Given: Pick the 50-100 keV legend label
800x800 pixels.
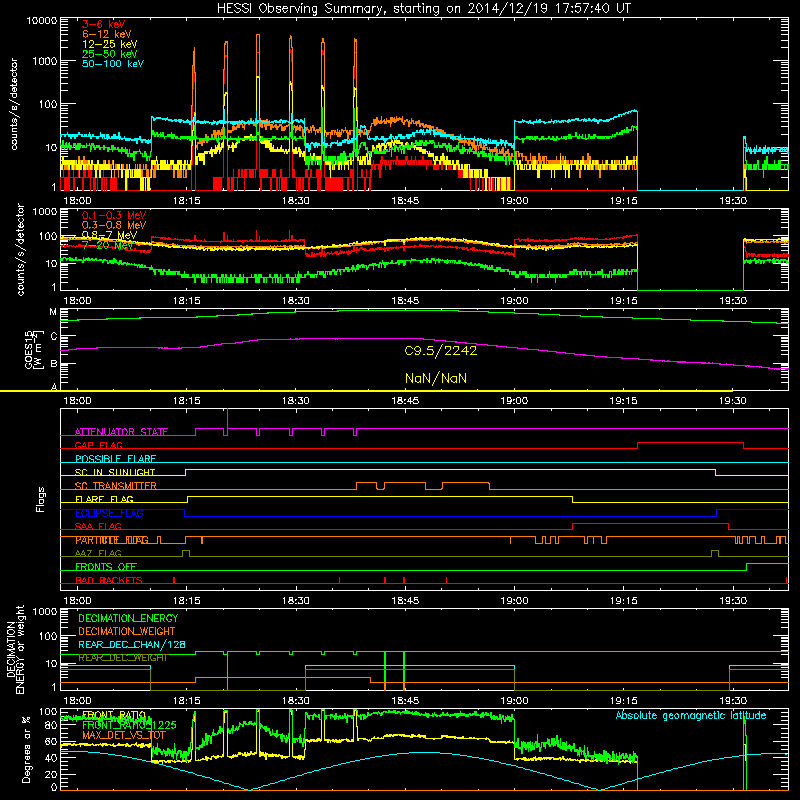Looking at the screenshot, I should point(112,63).
